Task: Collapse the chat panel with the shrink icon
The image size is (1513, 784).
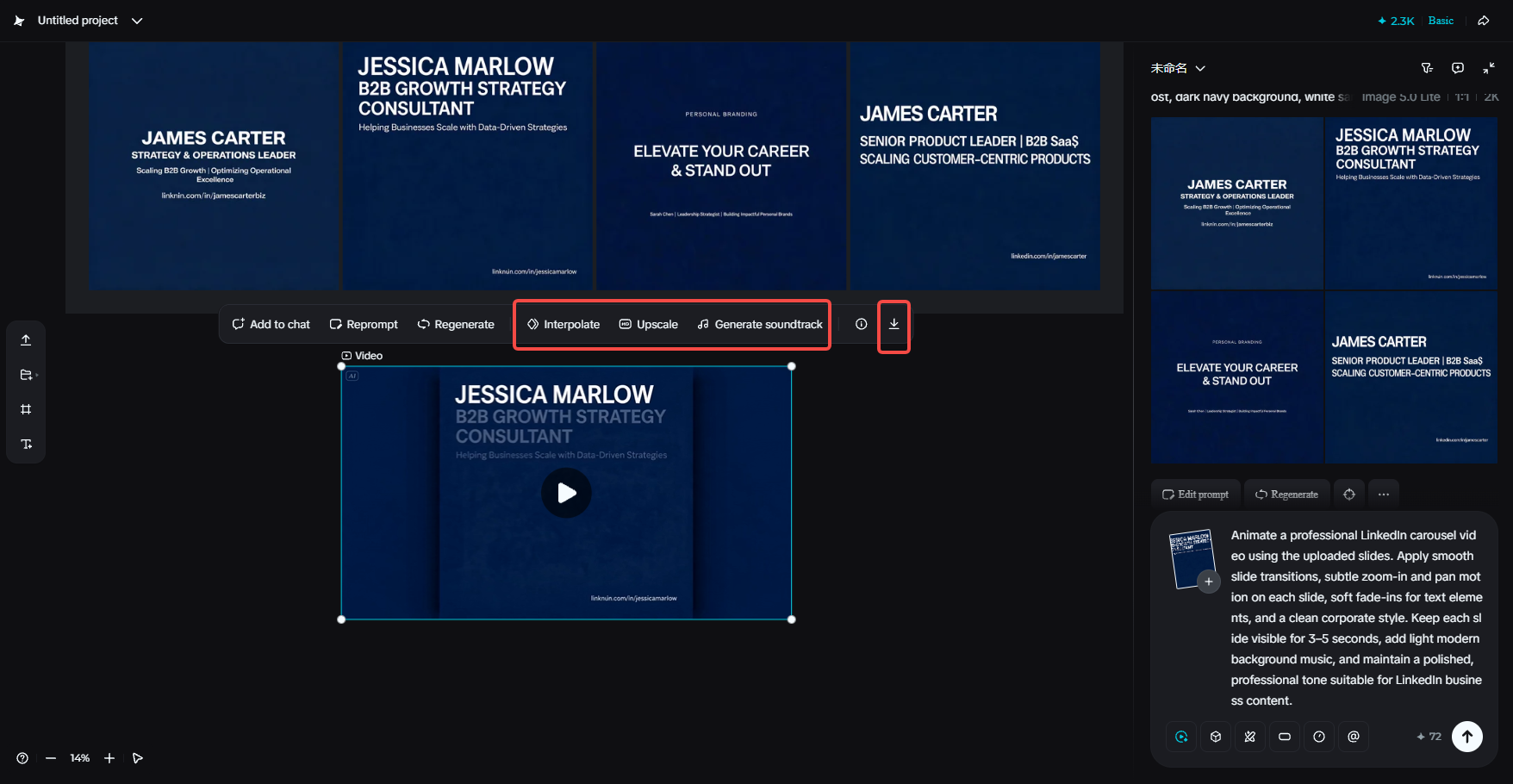Action: 1489,68
